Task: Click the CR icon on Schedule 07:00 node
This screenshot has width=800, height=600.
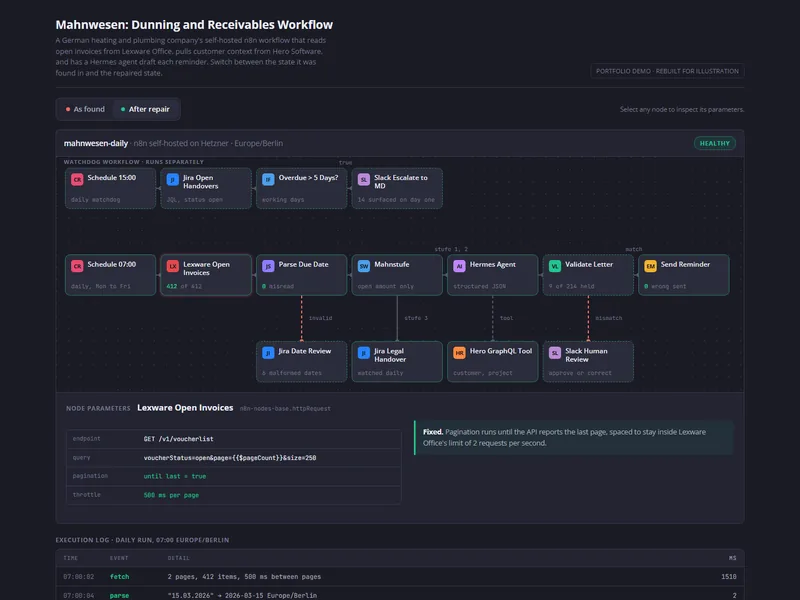Action: click(77, 266)
